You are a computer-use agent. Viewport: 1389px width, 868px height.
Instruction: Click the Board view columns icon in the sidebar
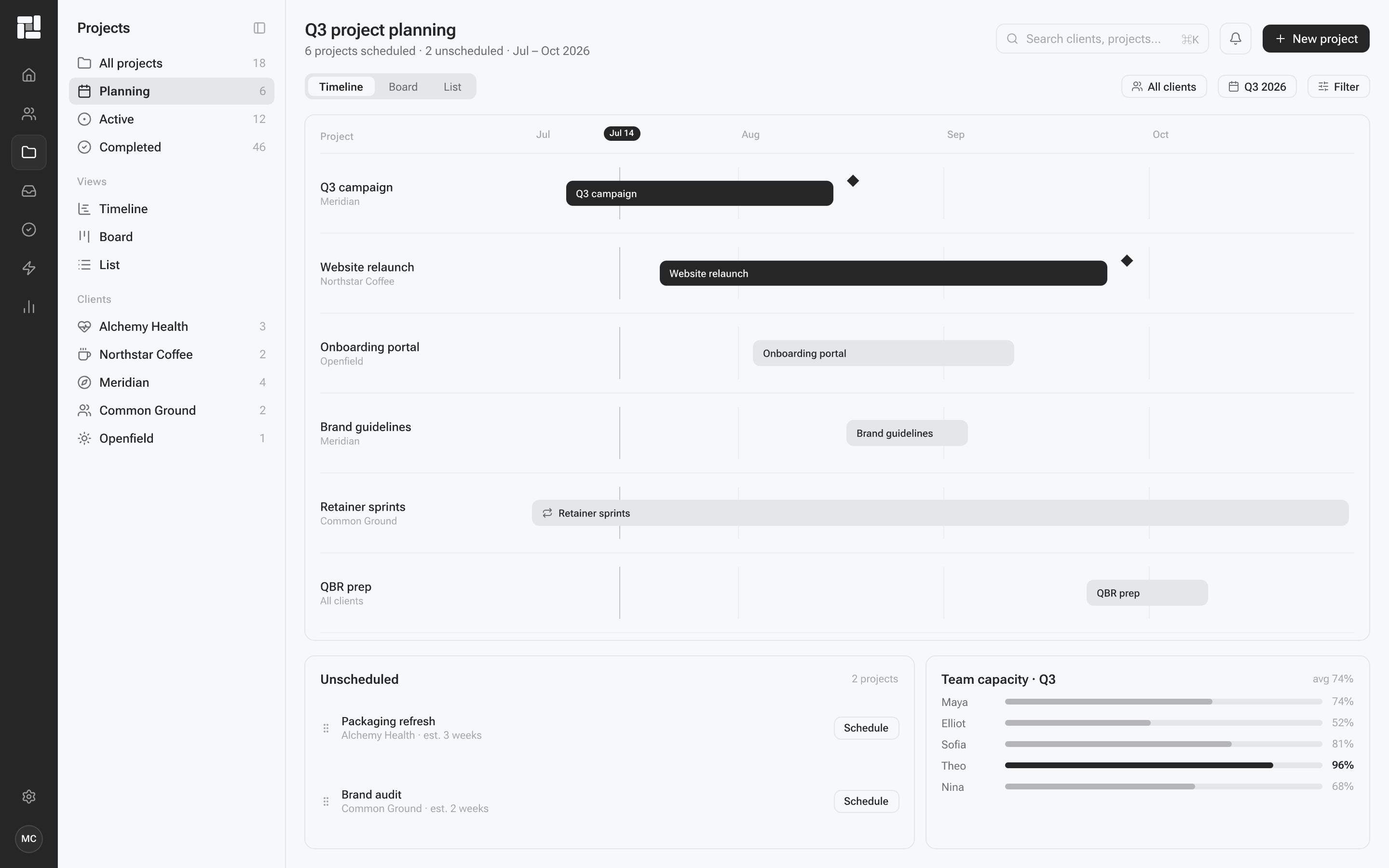(x=84, y=236)
